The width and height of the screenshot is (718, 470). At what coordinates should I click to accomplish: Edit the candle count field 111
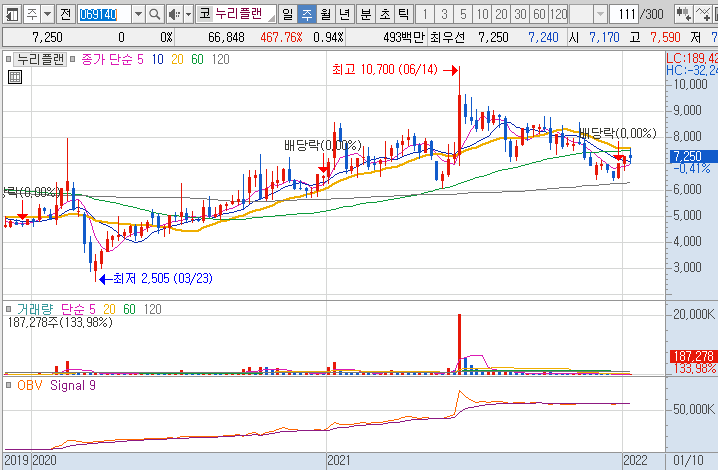[x=625, y=15]
